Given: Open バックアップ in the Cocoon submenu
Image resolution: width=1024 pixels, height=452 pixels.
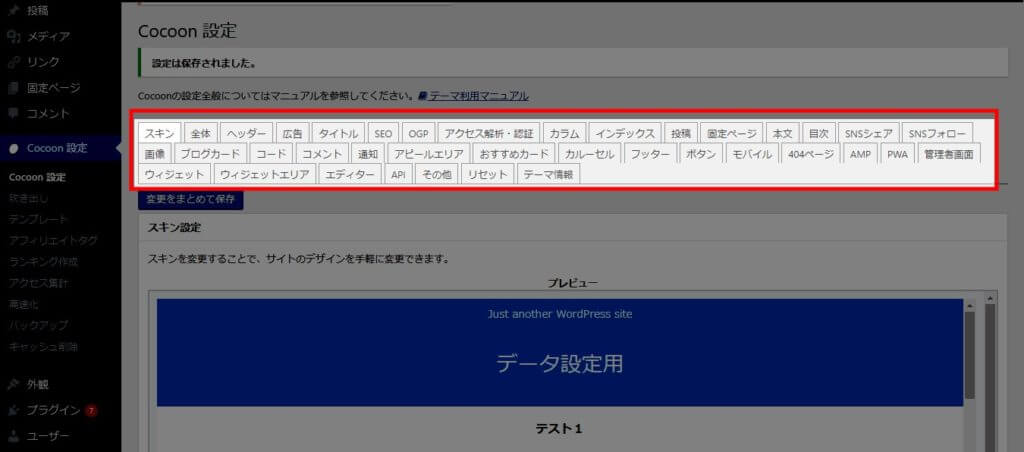Looking at the screenshot, I should (x=38, y=325).
